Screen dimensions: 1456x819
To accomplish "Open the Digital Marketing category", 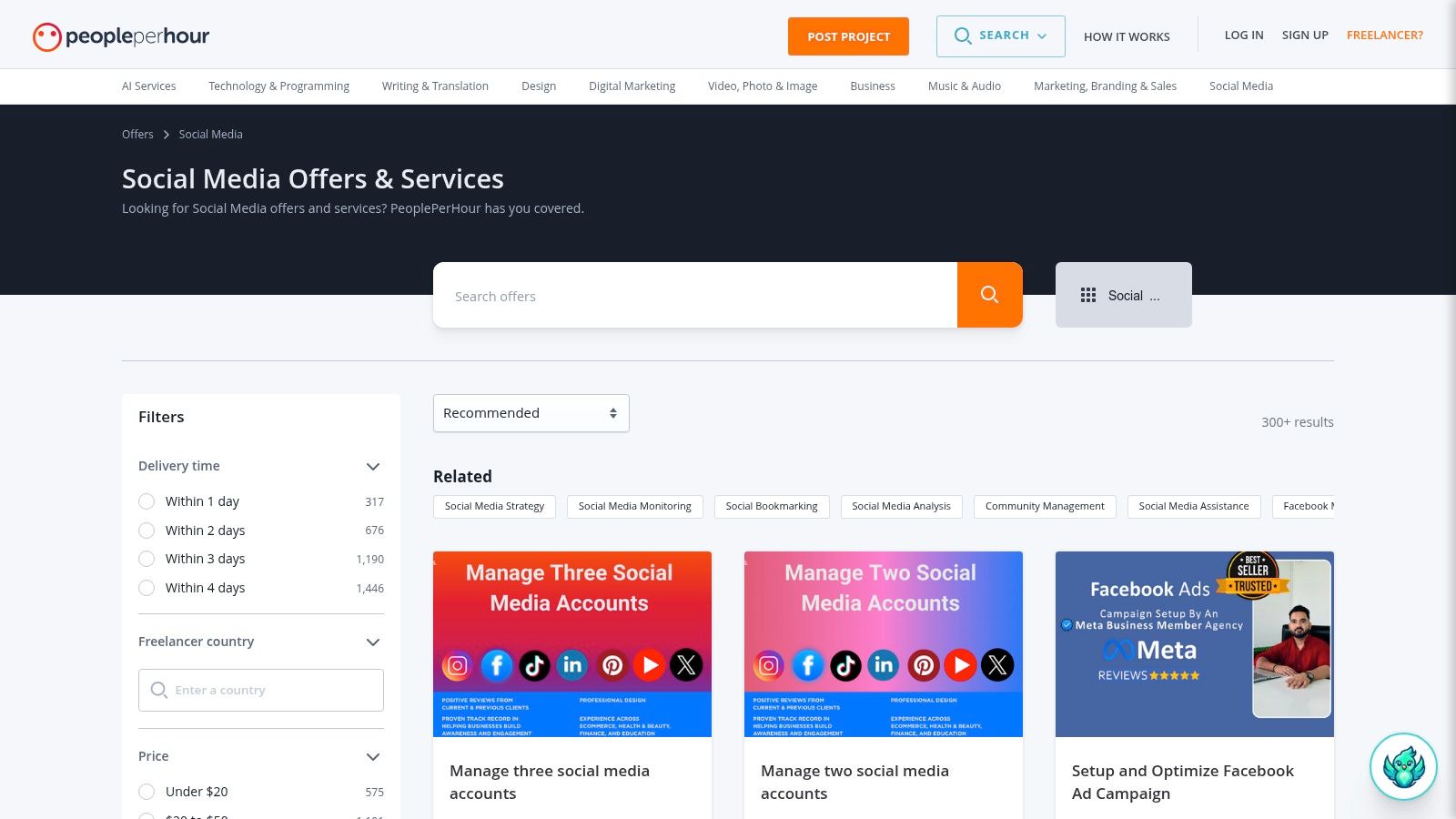I will 632,86.
